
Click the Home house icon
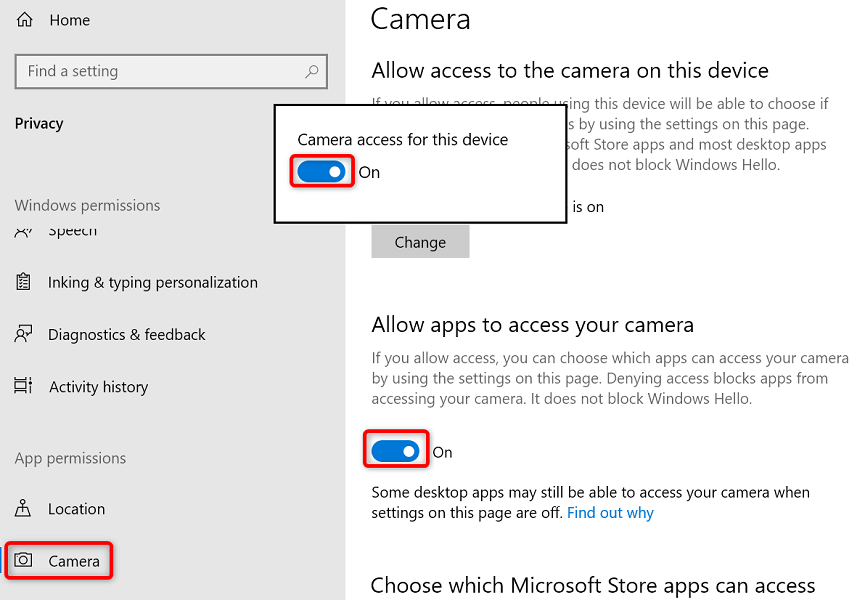(x=24, y=20)
